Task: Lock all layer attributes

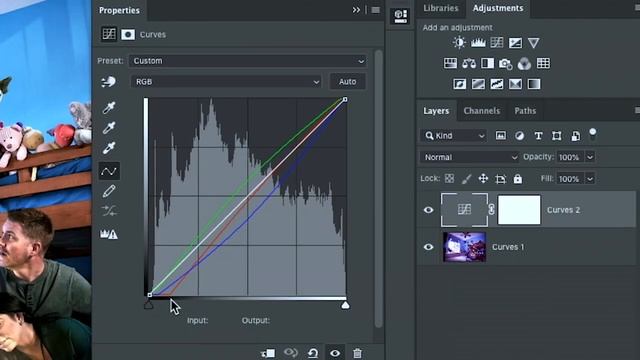Action: (518, 178)
